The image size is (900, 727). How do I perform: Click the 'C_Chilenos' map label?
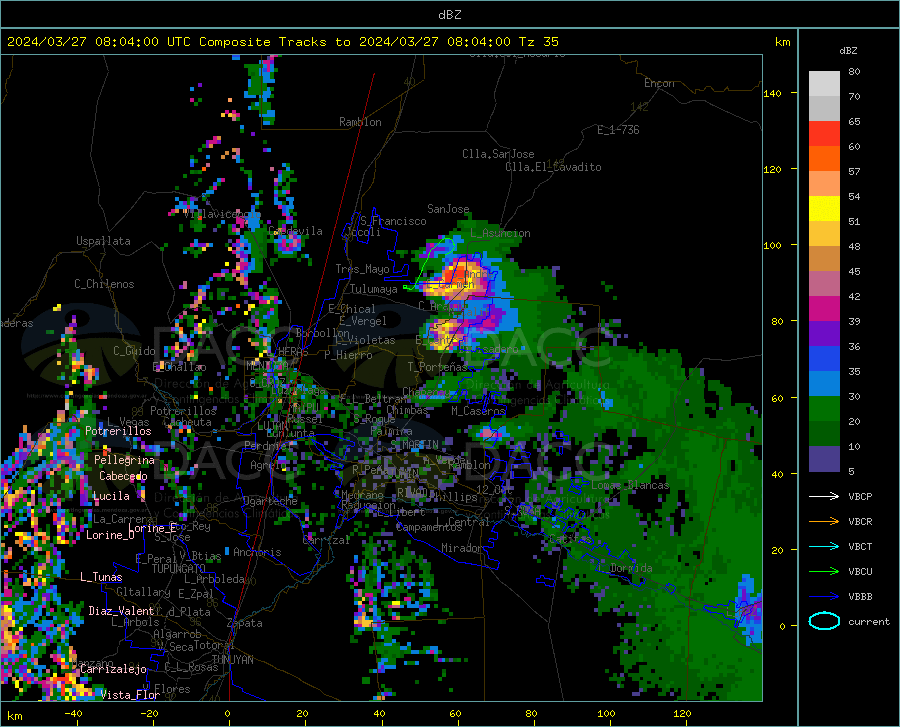click(104, 284)
